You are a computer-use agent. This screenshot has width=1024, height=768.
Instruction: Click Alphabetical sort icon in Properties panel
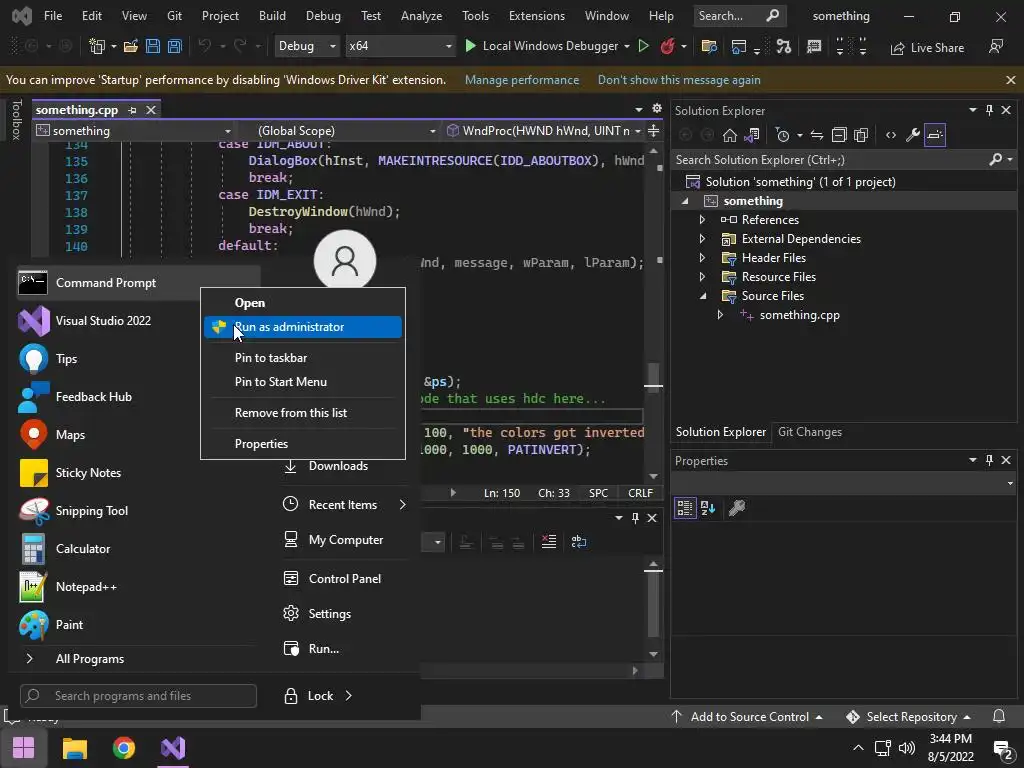(x=708, y=507)
